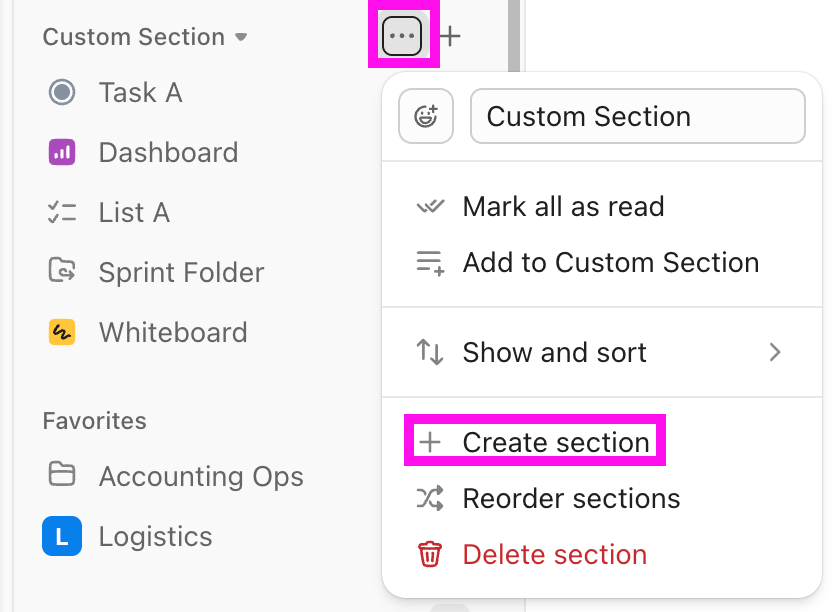Open the emoji picker icon button

(x=426, y=116)
